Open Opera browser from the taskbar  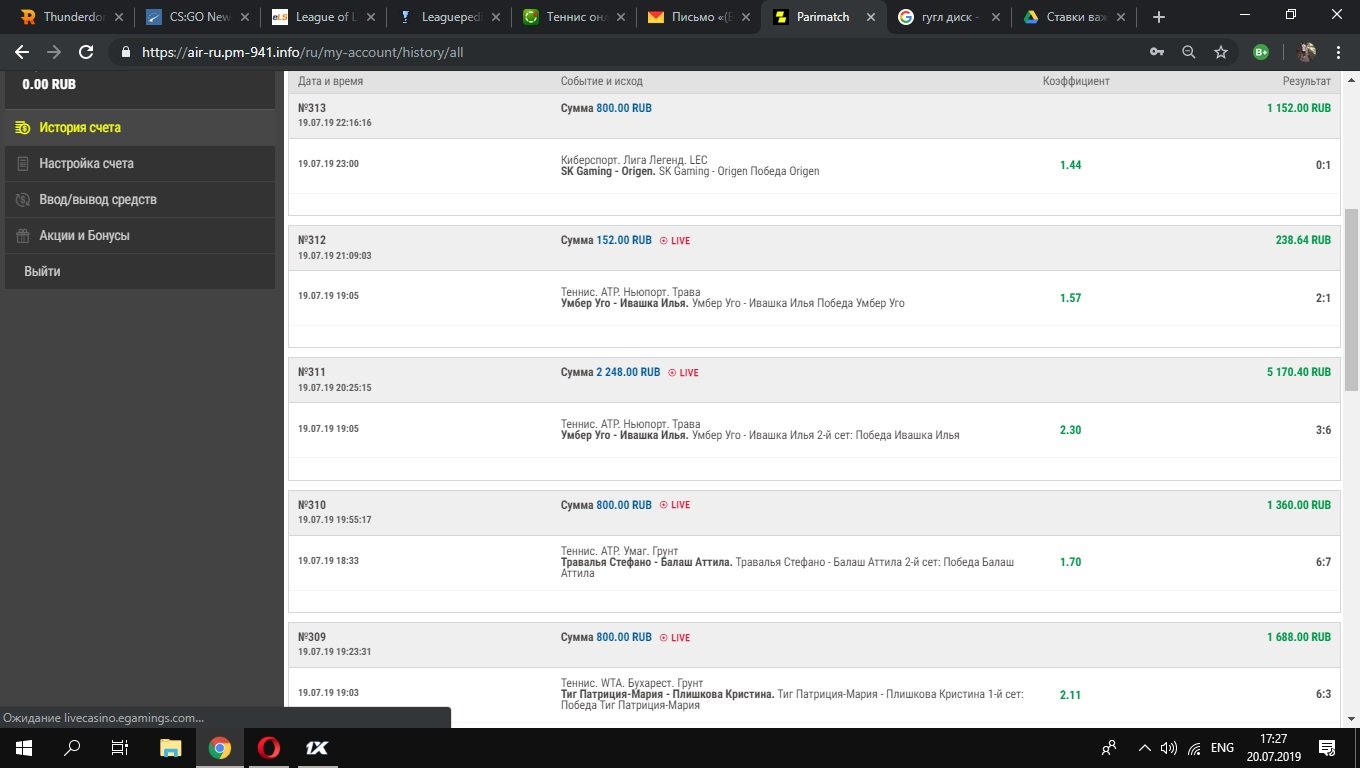coord(268,748)
